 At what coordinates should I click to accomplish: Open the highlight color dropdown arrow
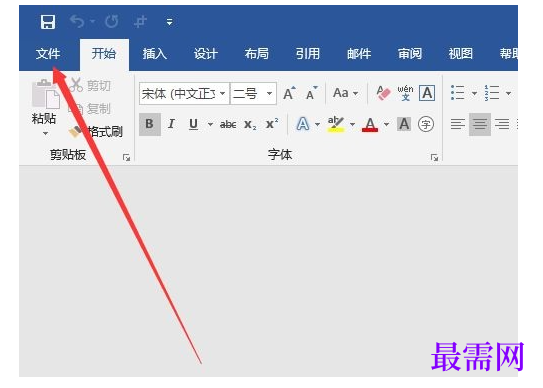click(352, 124)
